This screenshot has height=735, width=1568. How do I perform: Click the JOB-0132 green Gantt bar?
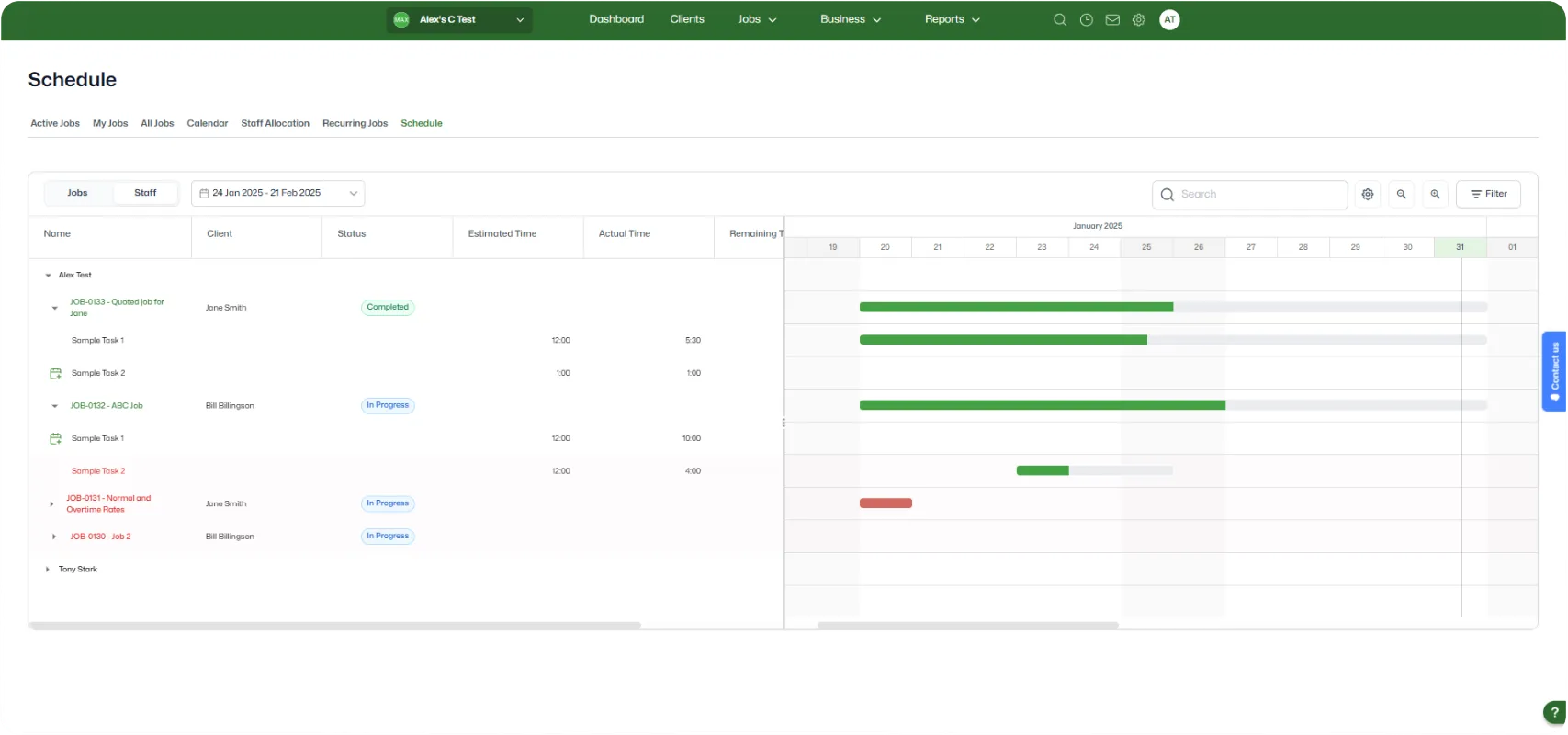click(1043, 405)
